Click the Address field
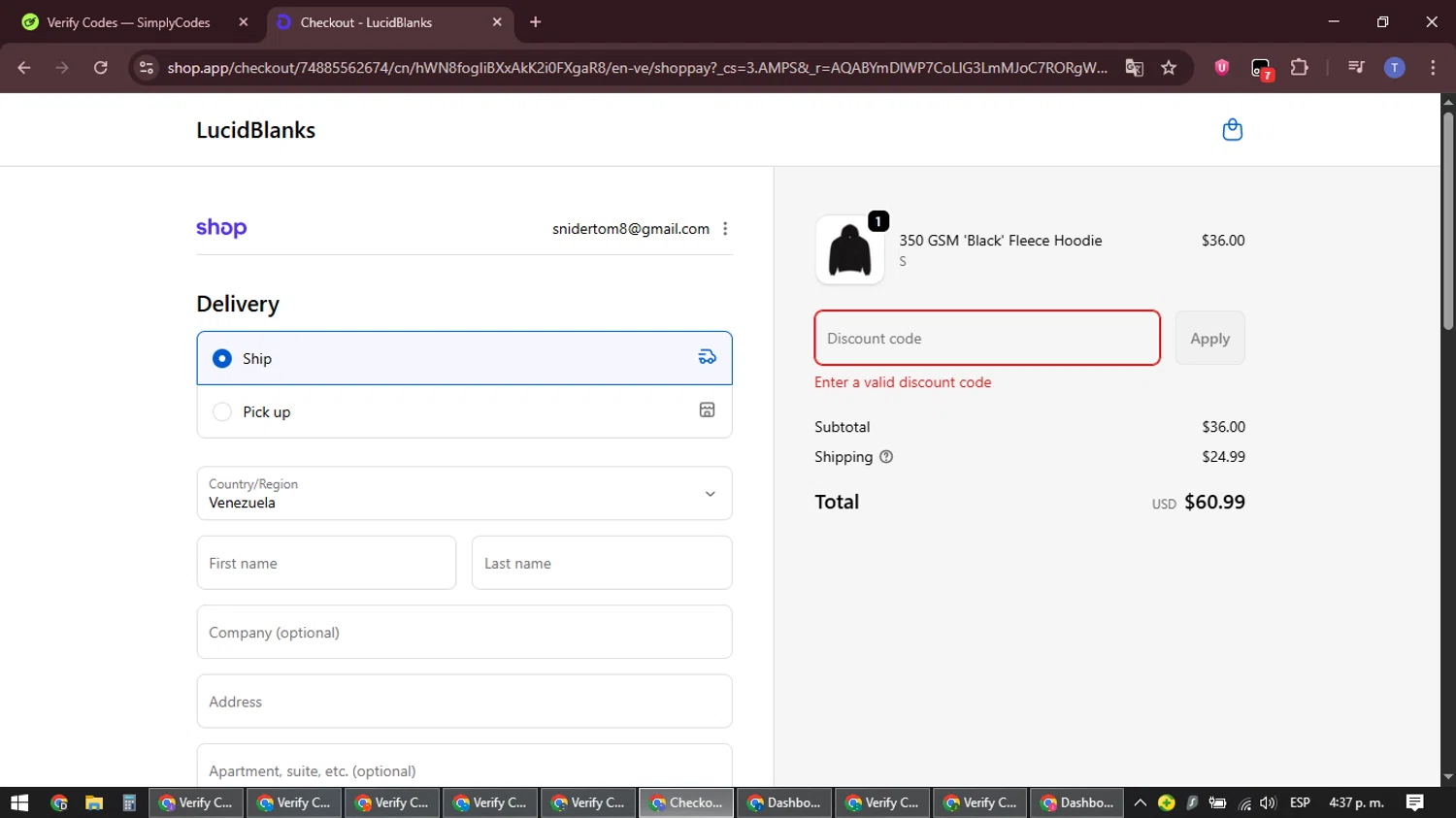The image size is (1456, 818). tap(464, 701)
